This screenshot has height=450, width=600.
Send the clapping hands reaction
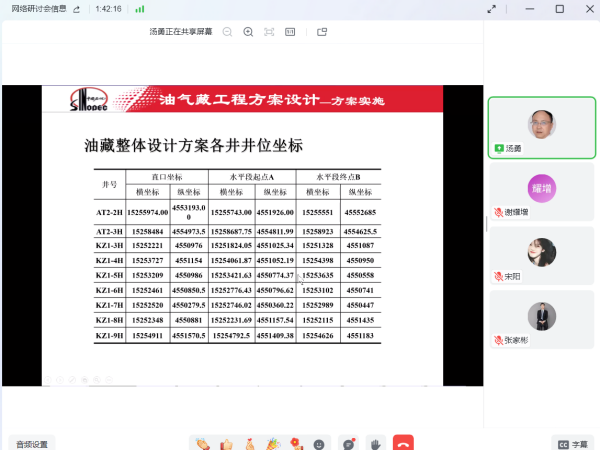[x=202, y=443]
